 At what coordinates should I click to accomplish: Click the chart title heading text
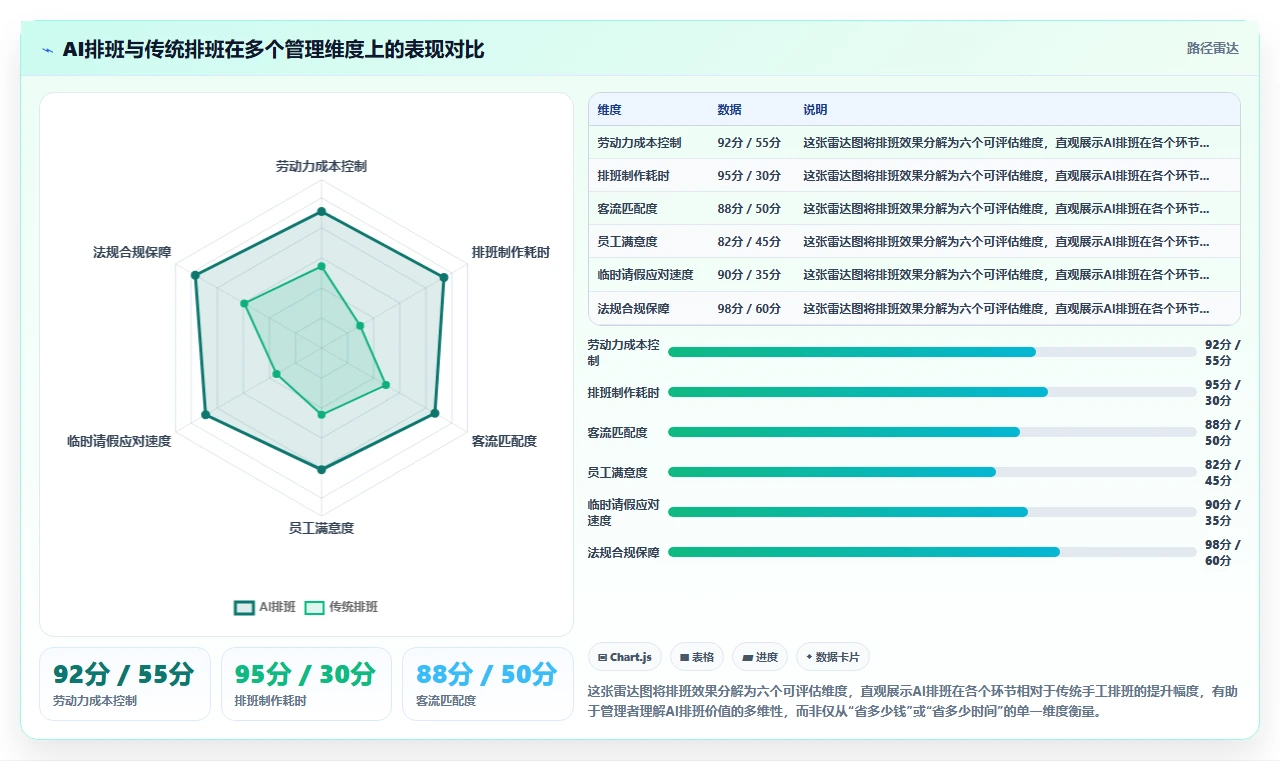[x=273, y=49]
